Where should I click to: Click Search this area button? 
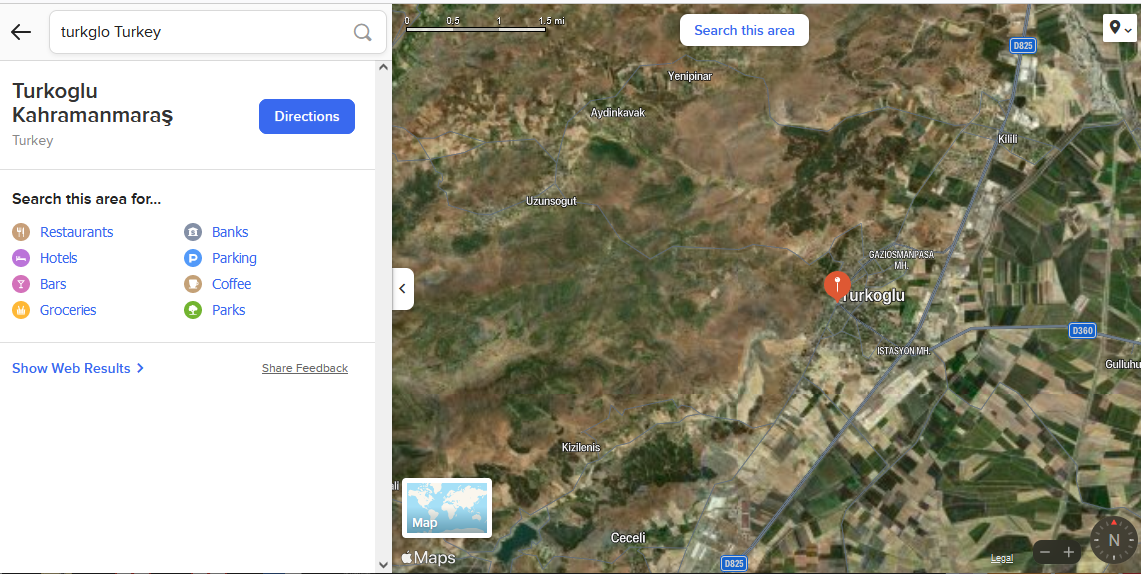pyautogui.click(x=744, y=30)
